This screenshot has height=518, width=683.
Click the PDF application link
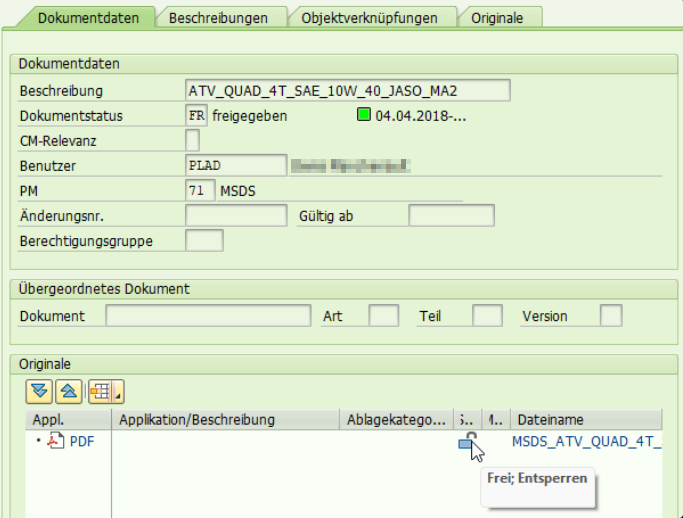[x=82, y=442]
